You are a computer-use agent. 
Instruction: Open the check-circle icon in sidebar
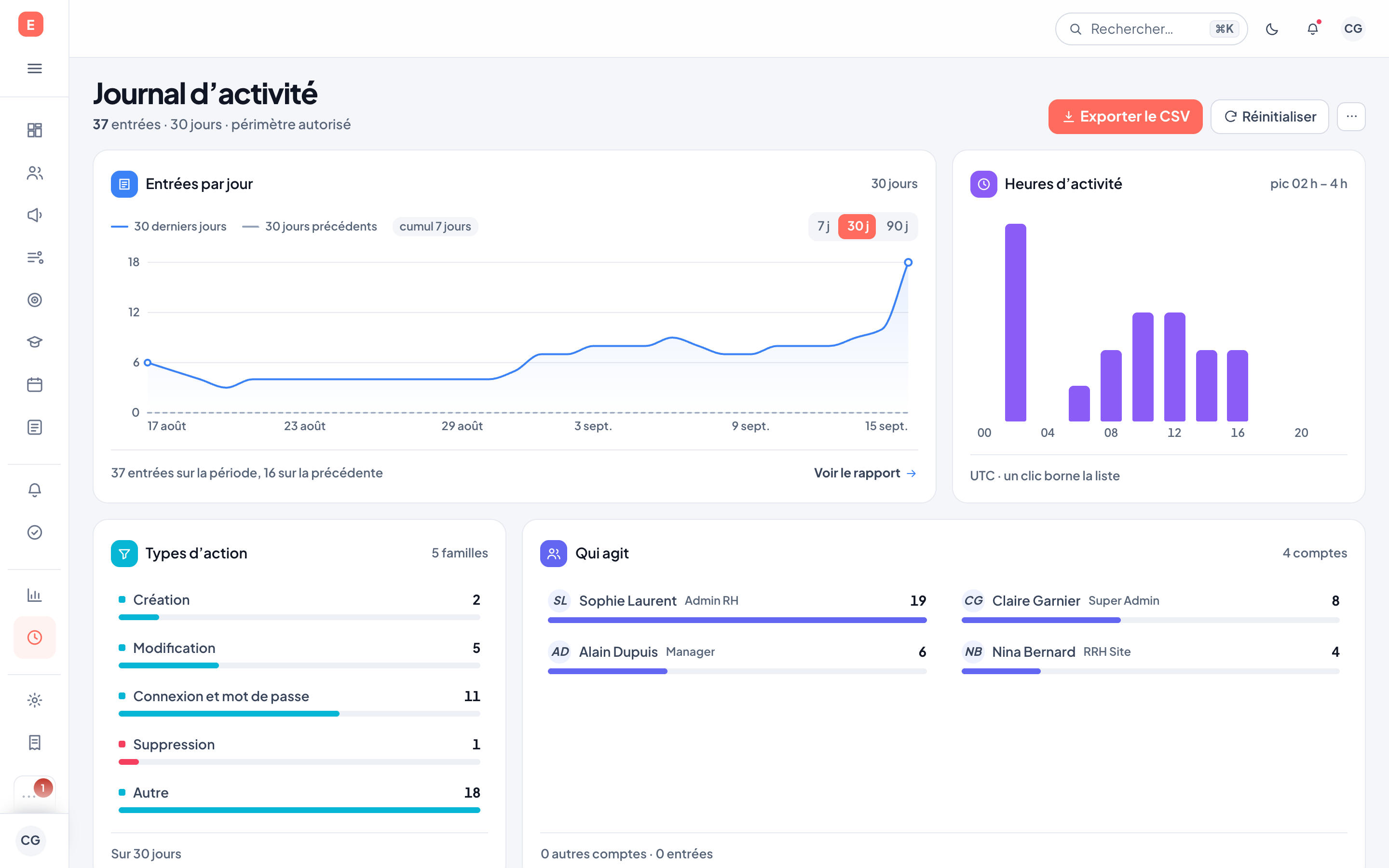pyautogui.click(x=34, y=532)
